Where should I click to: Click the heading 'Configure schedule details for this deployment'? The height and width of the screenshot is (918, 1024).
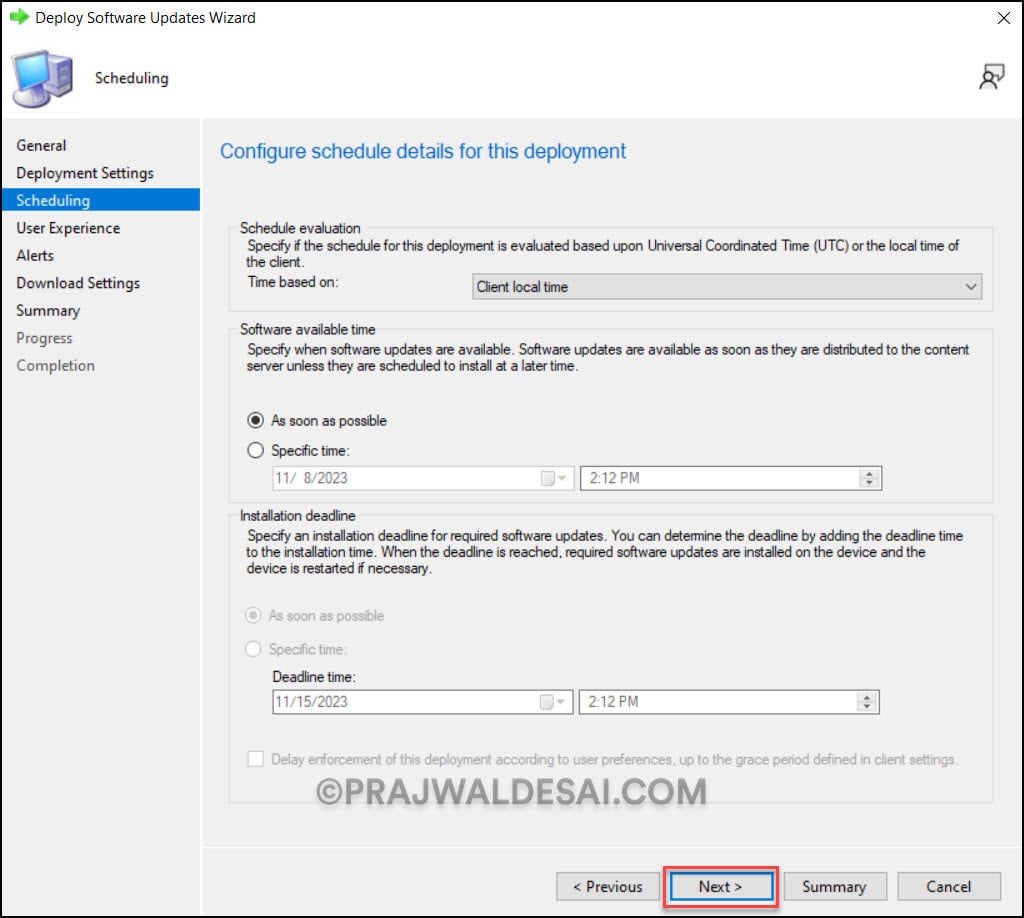pos(423,151)
